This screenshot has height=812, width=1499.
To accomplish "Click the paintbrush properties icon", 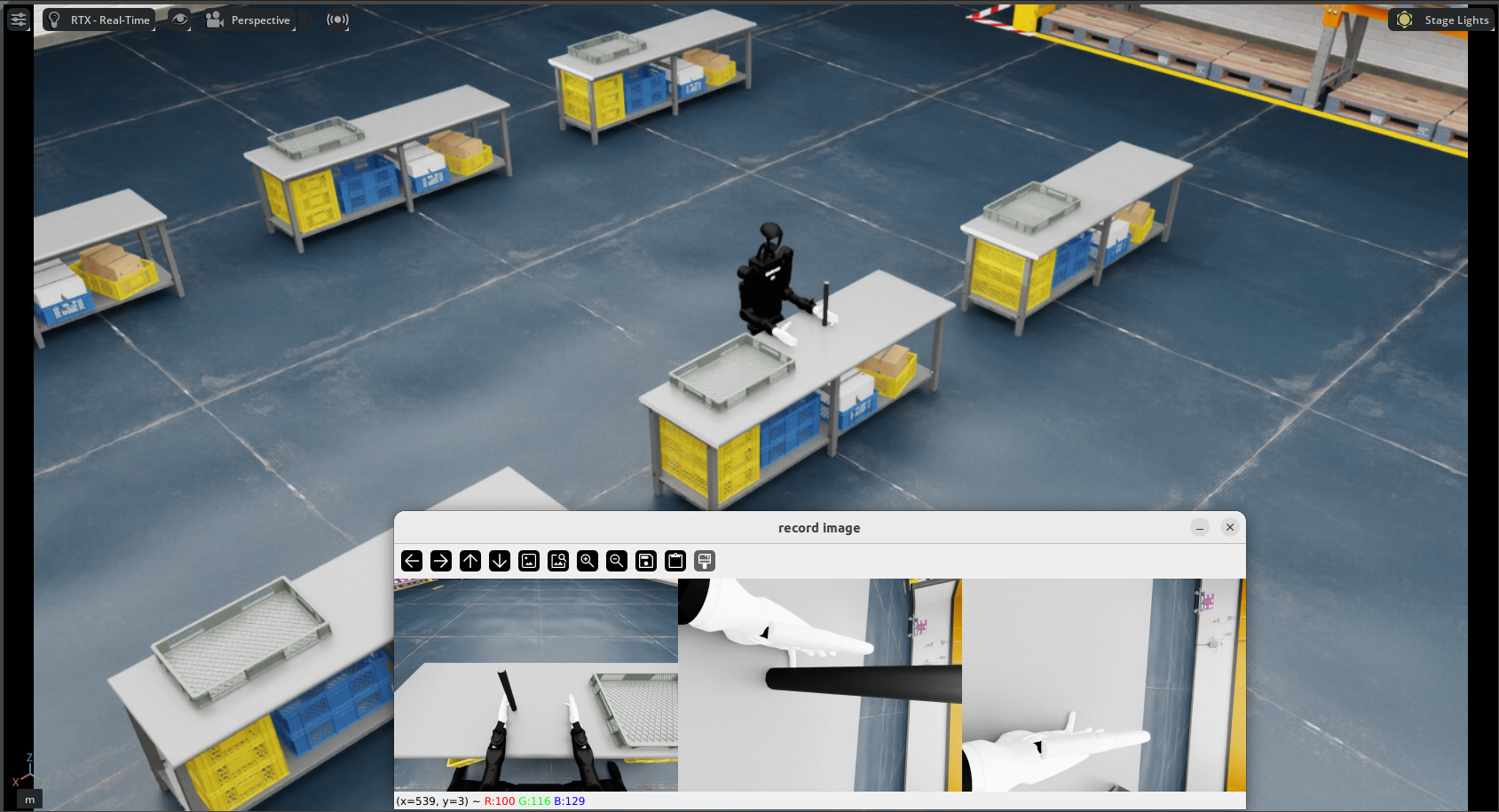I will pyautogui.click(x=705, y=561).
